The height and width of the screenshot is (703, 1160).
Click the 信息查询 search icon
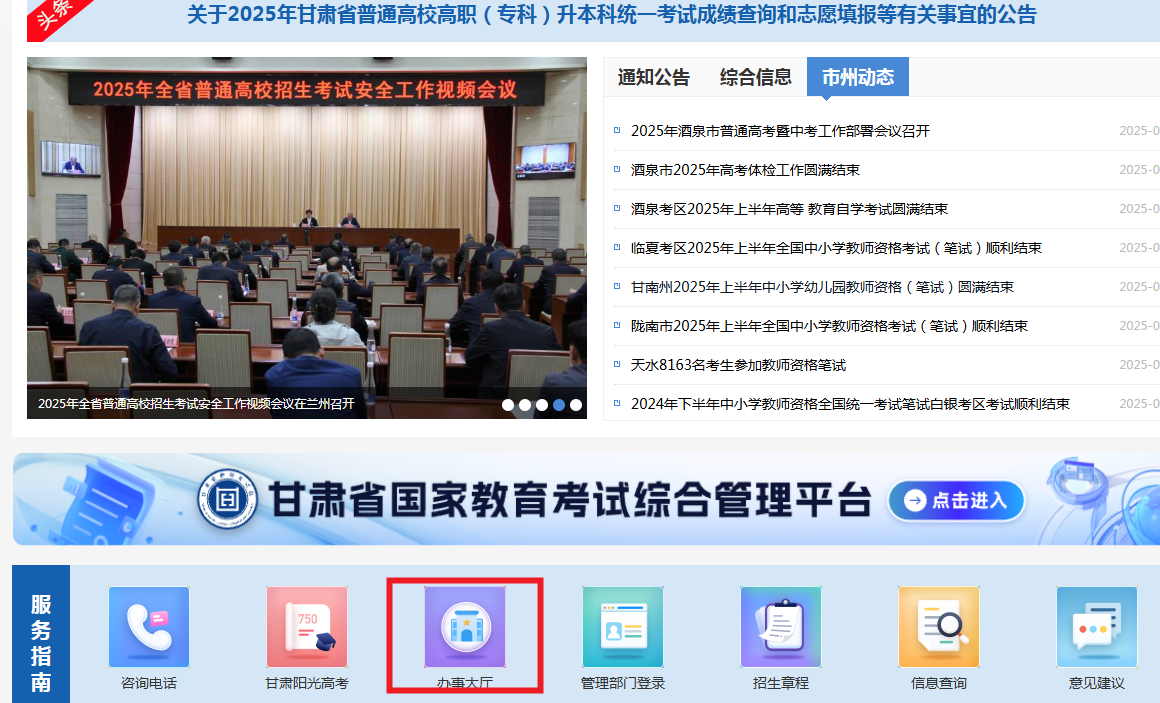938,627
